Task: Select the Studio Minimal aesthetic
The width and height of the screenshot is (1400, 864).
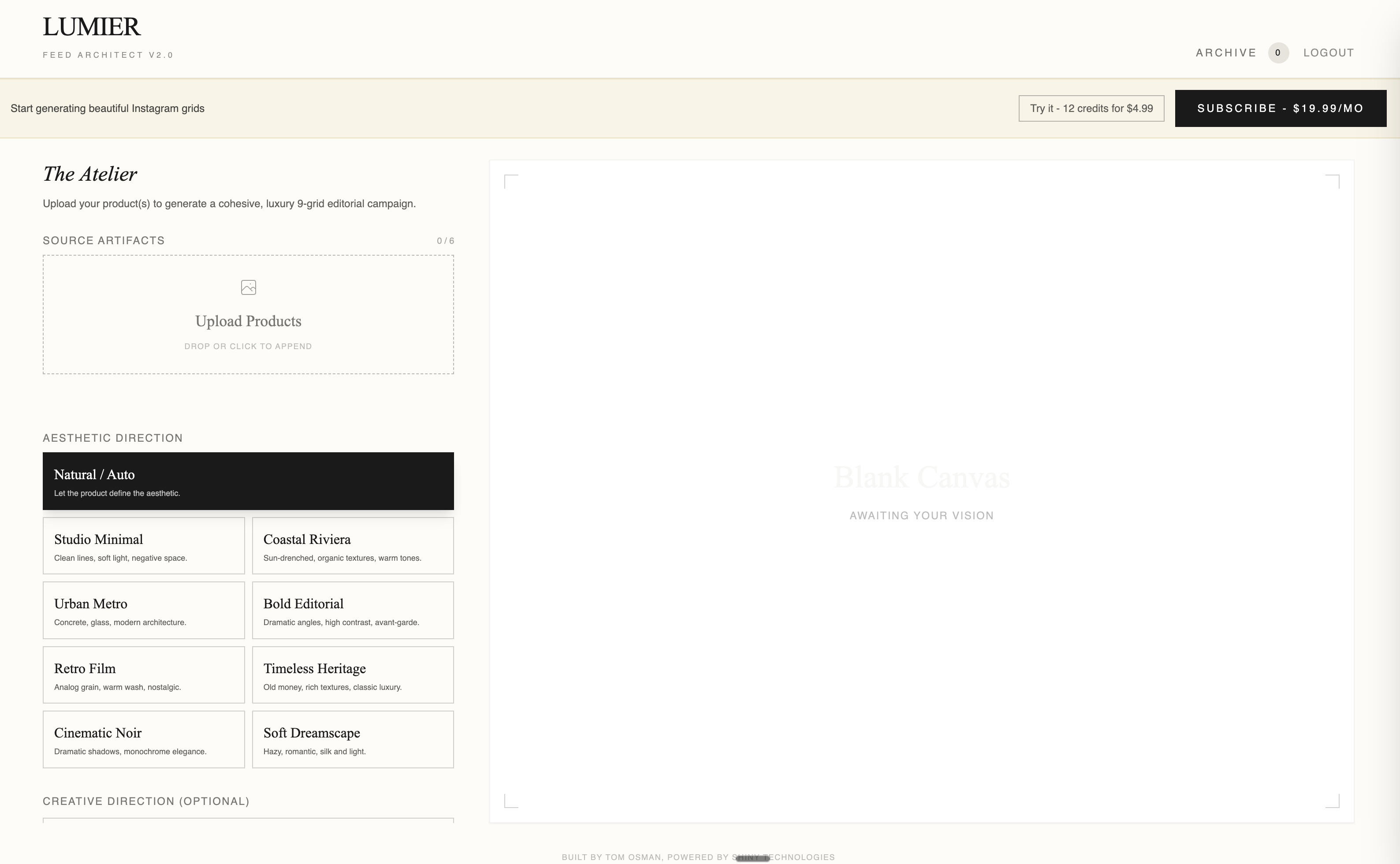Action: 143,545
